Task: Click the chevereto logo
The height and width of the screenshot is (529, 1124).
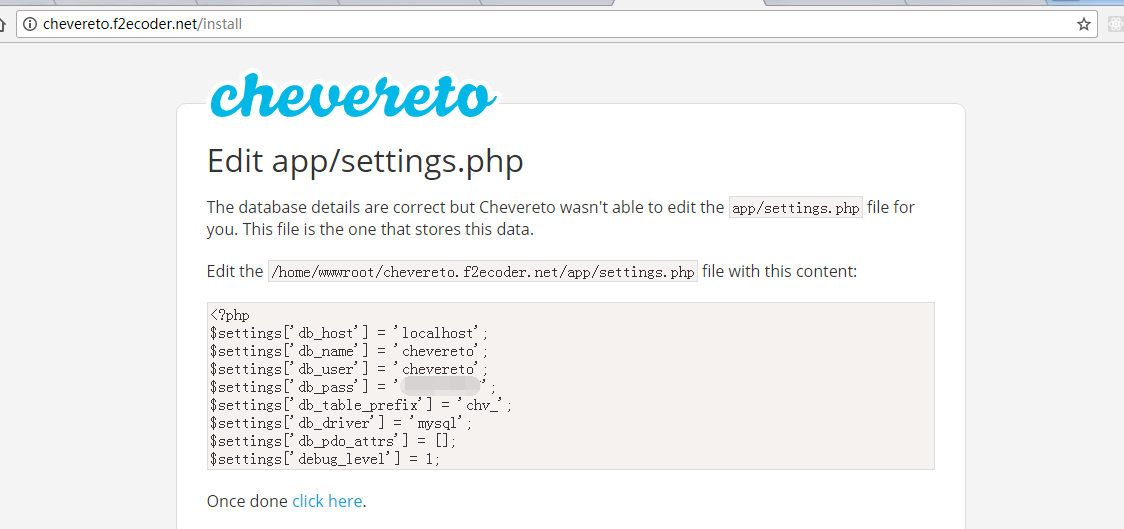Action: pyautogui.click(x=352, y=93)
